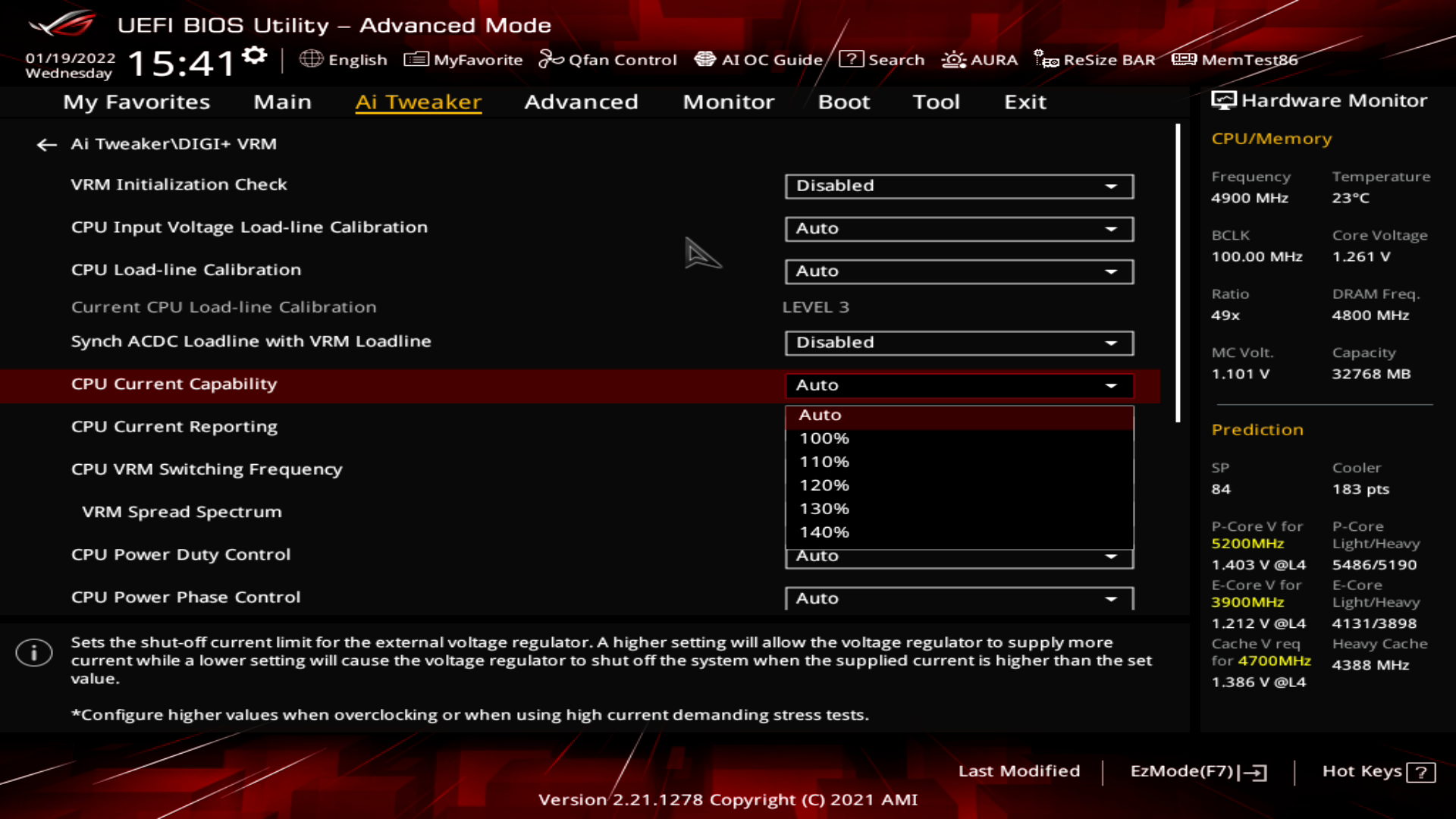View Last Modified changes
Viewport: 1456px width, 819px height.
1019,770
